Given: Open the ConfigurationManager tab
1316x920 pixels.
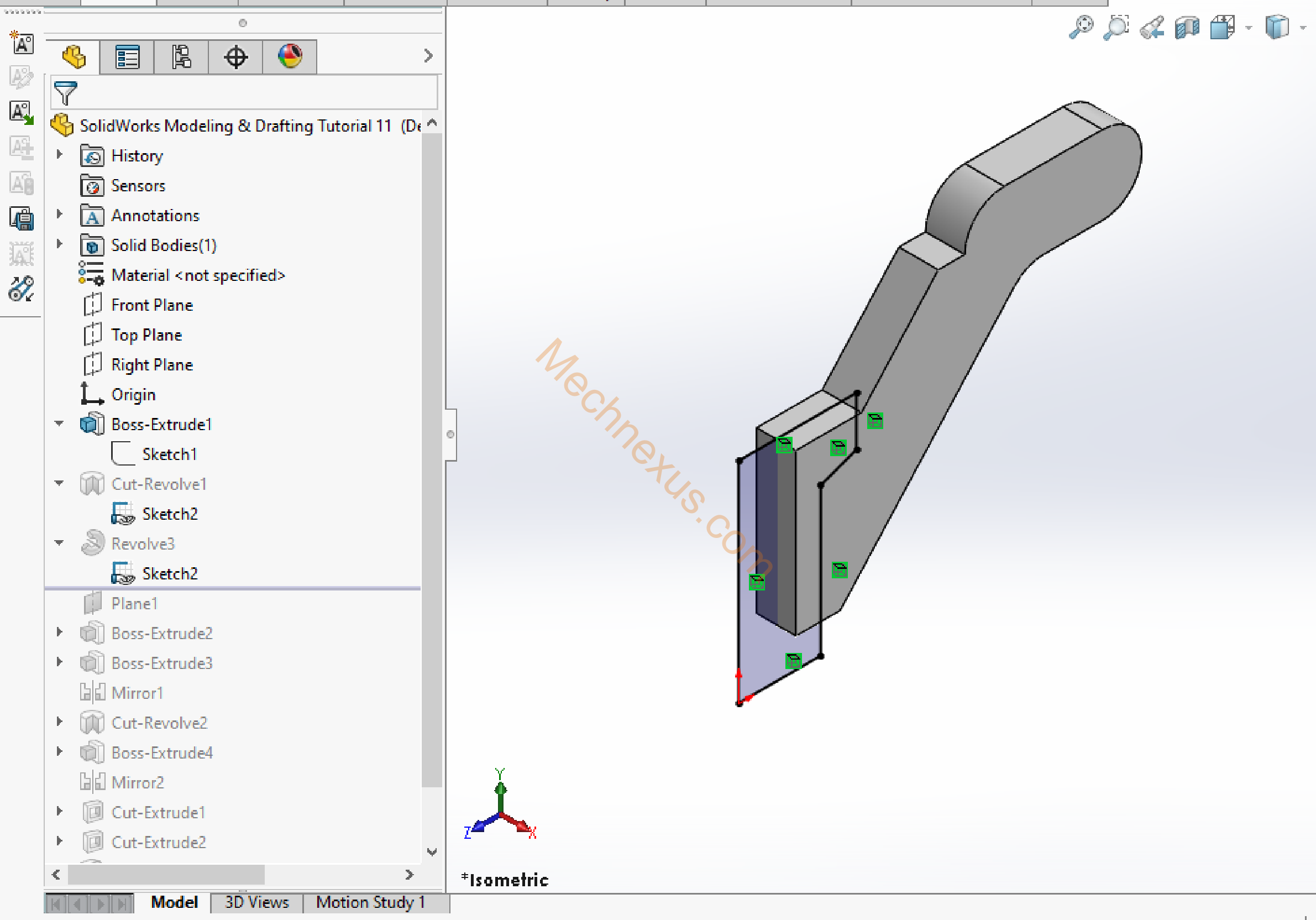Looking at the screenshot, I should tap(181, 57).
